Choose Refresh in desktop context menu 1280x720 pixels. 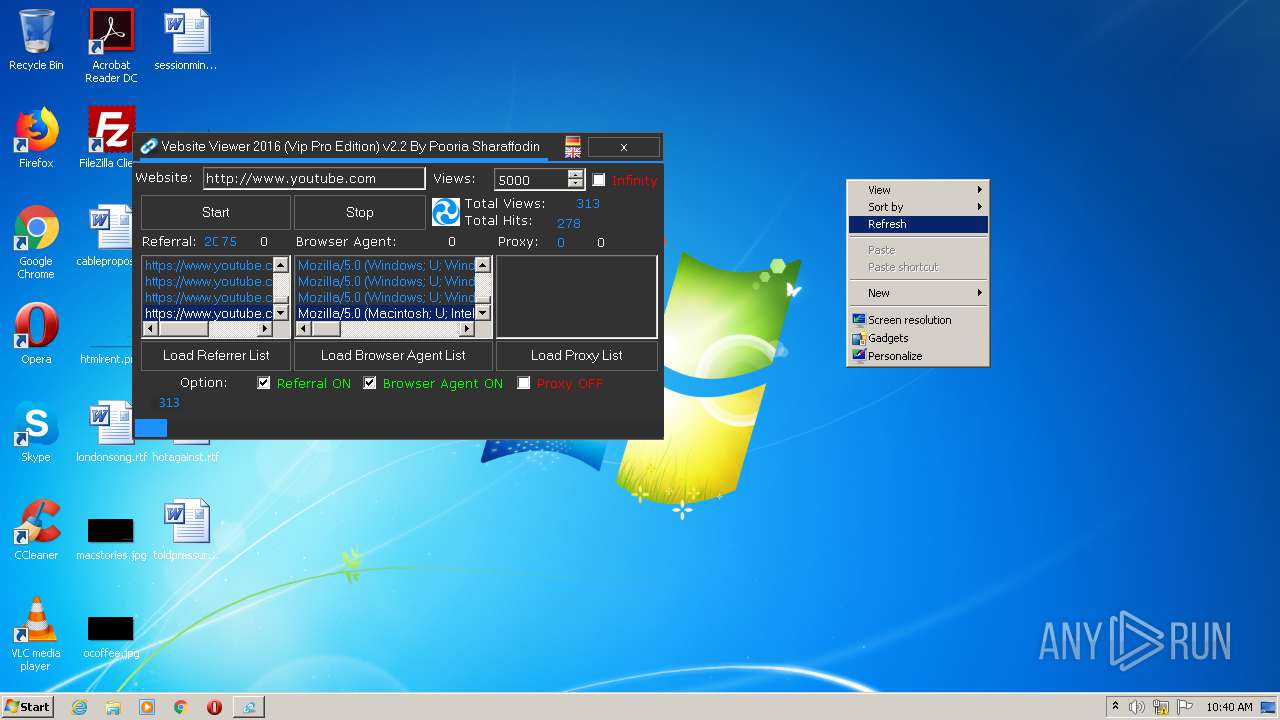pos(918,224)
